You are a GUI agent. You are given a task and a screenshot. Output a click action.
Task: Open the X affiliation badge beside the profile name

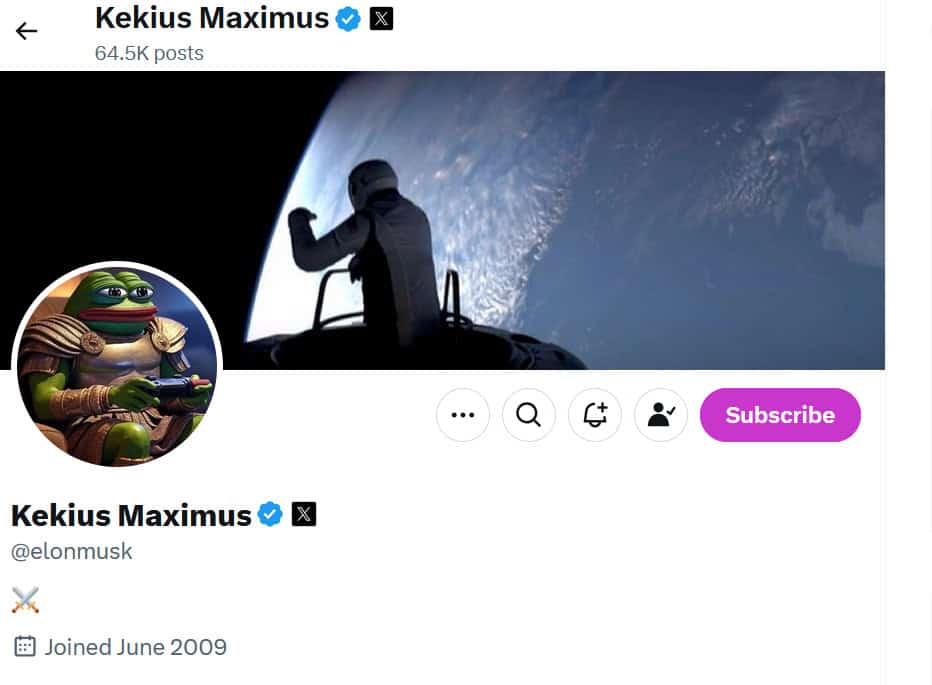(x=304, y=514)
